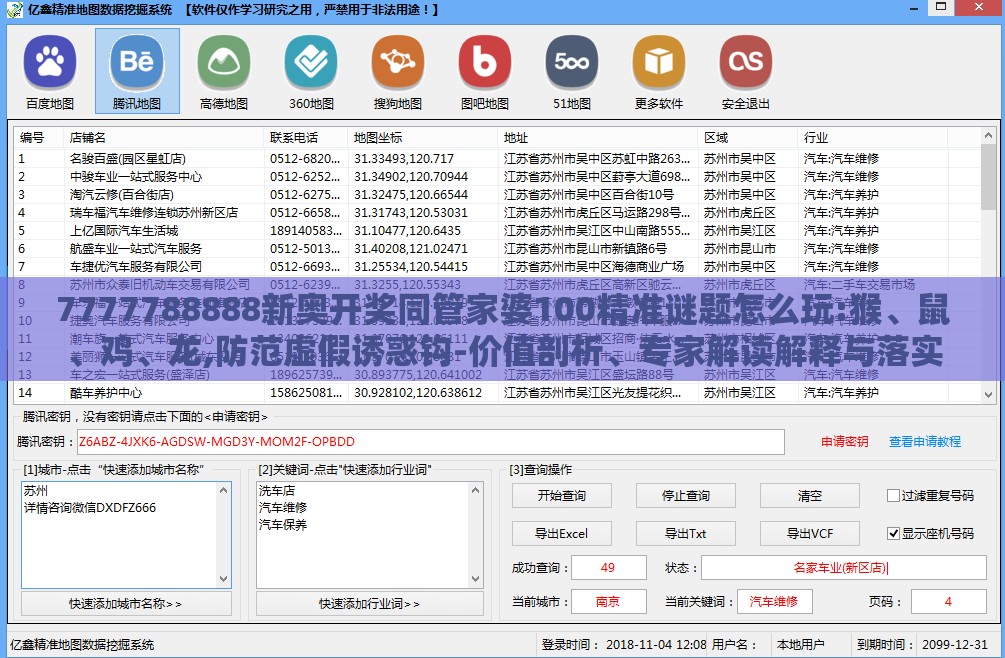Viewport: 1005px width, 658px height.
Task: Select row 航盛车业一站式汽车服务
Action: [497, 248]
